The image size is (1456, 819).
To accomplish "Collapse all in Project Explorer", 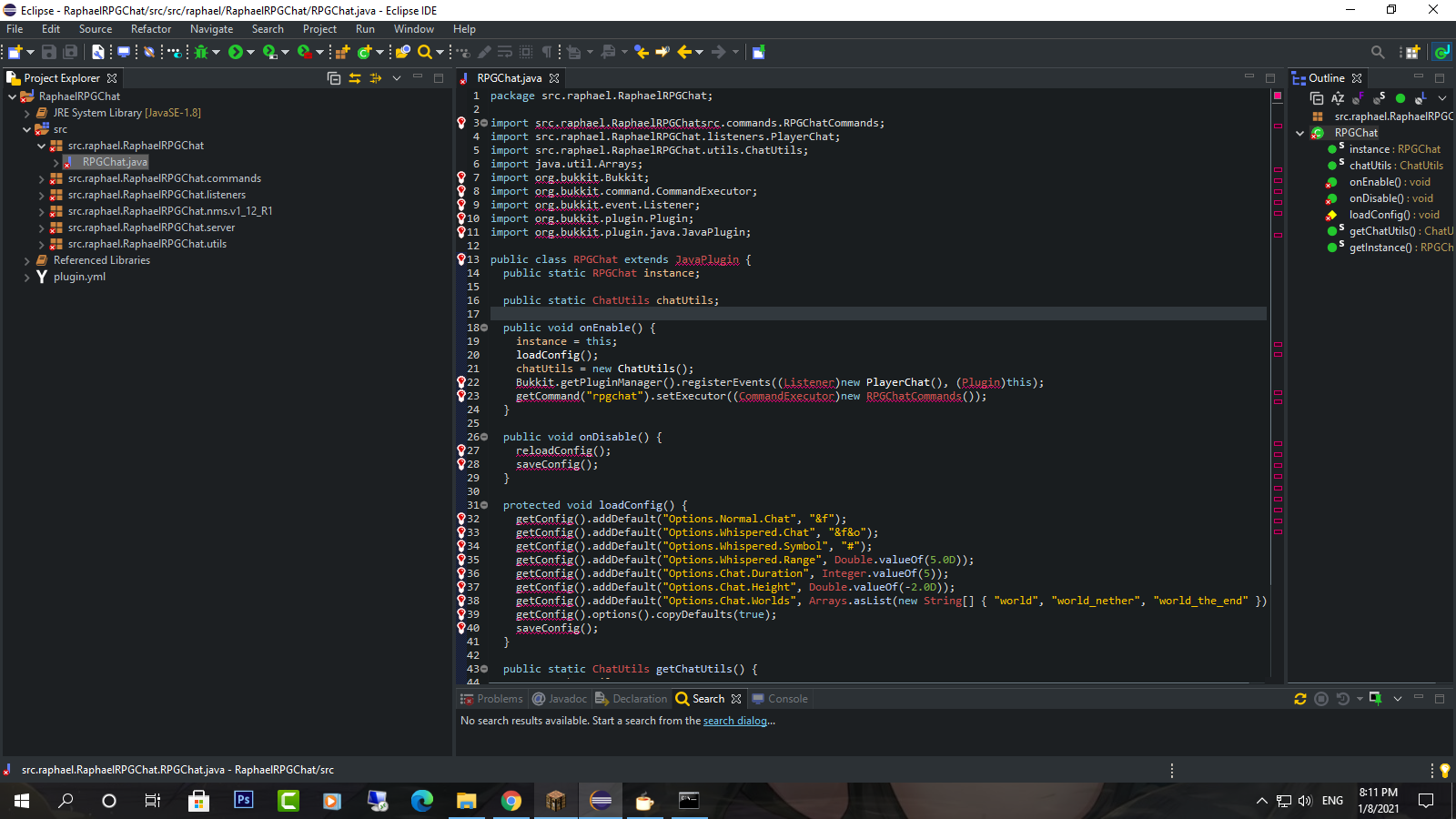I will pyautogui.click(x=334, y=78).
